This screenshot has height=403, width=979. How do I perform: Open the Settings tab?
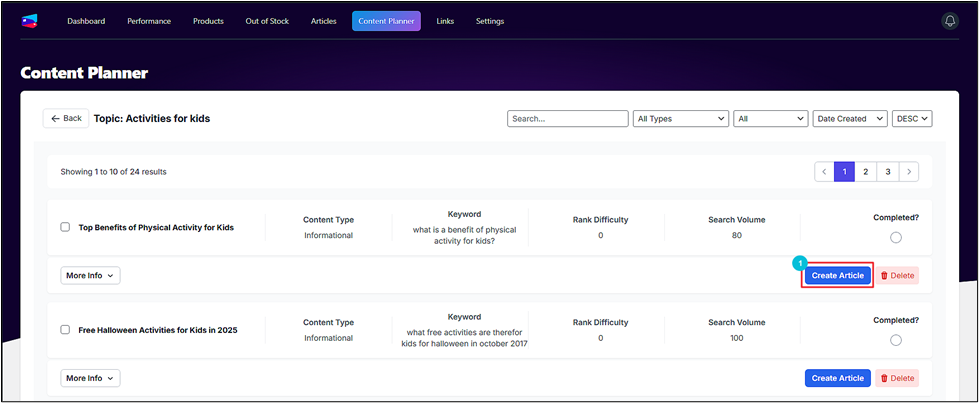point(490,21)
